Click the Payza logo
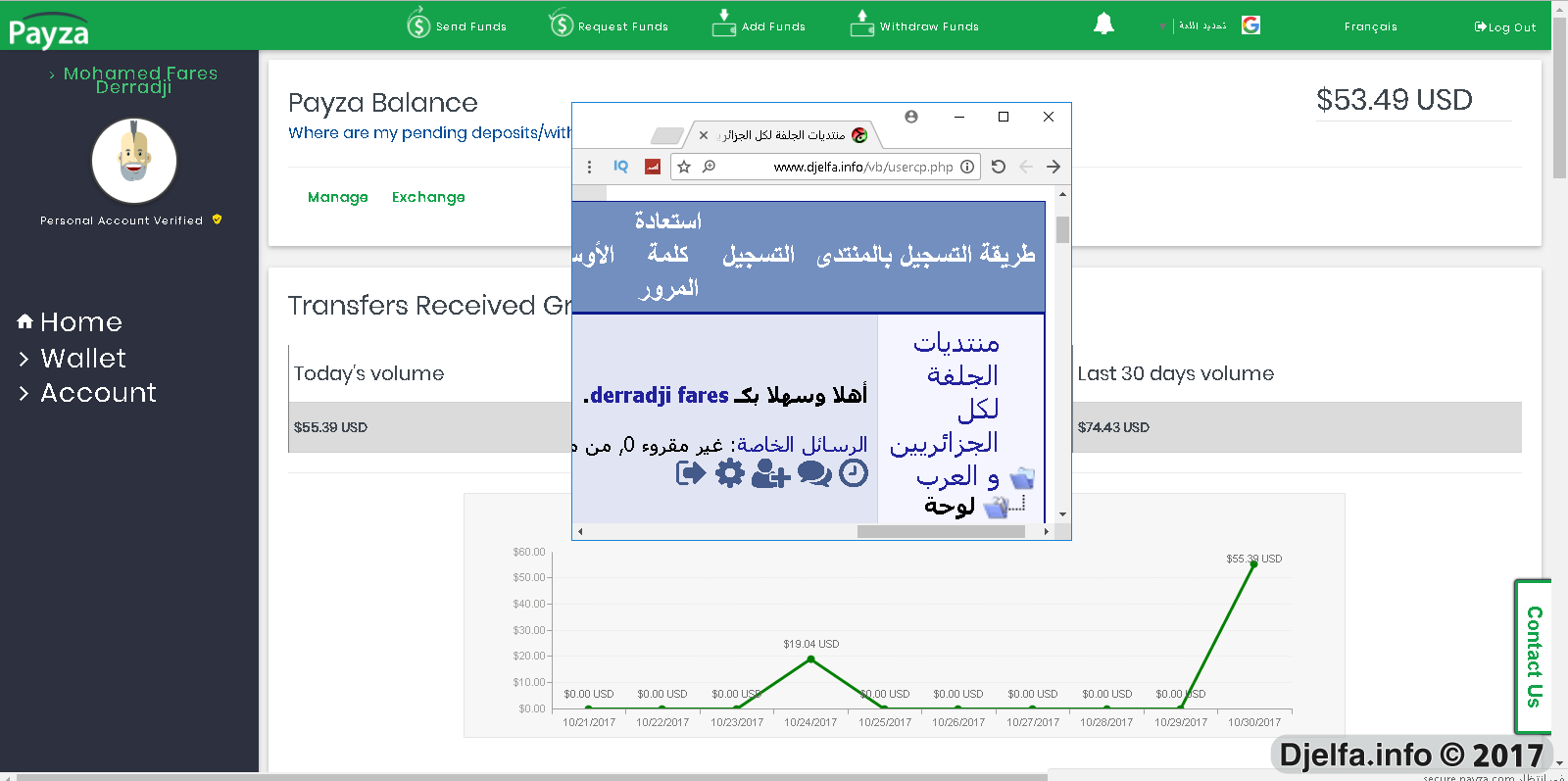Viewport: 1568px width, 781px height. pos(48,31)
